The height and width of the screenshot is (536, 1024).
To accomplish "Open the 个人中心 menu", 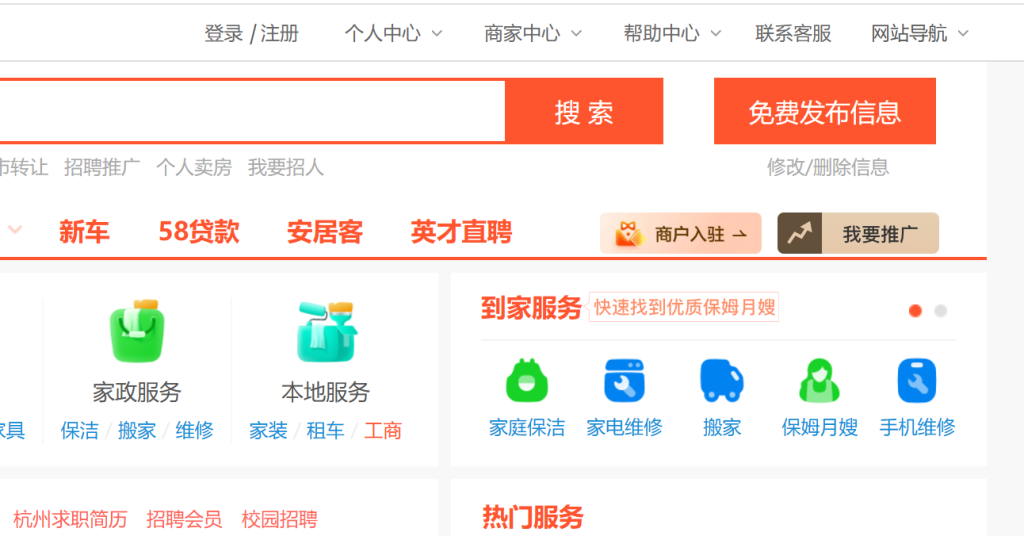I will pyautogui.click(x=383, y=33).
